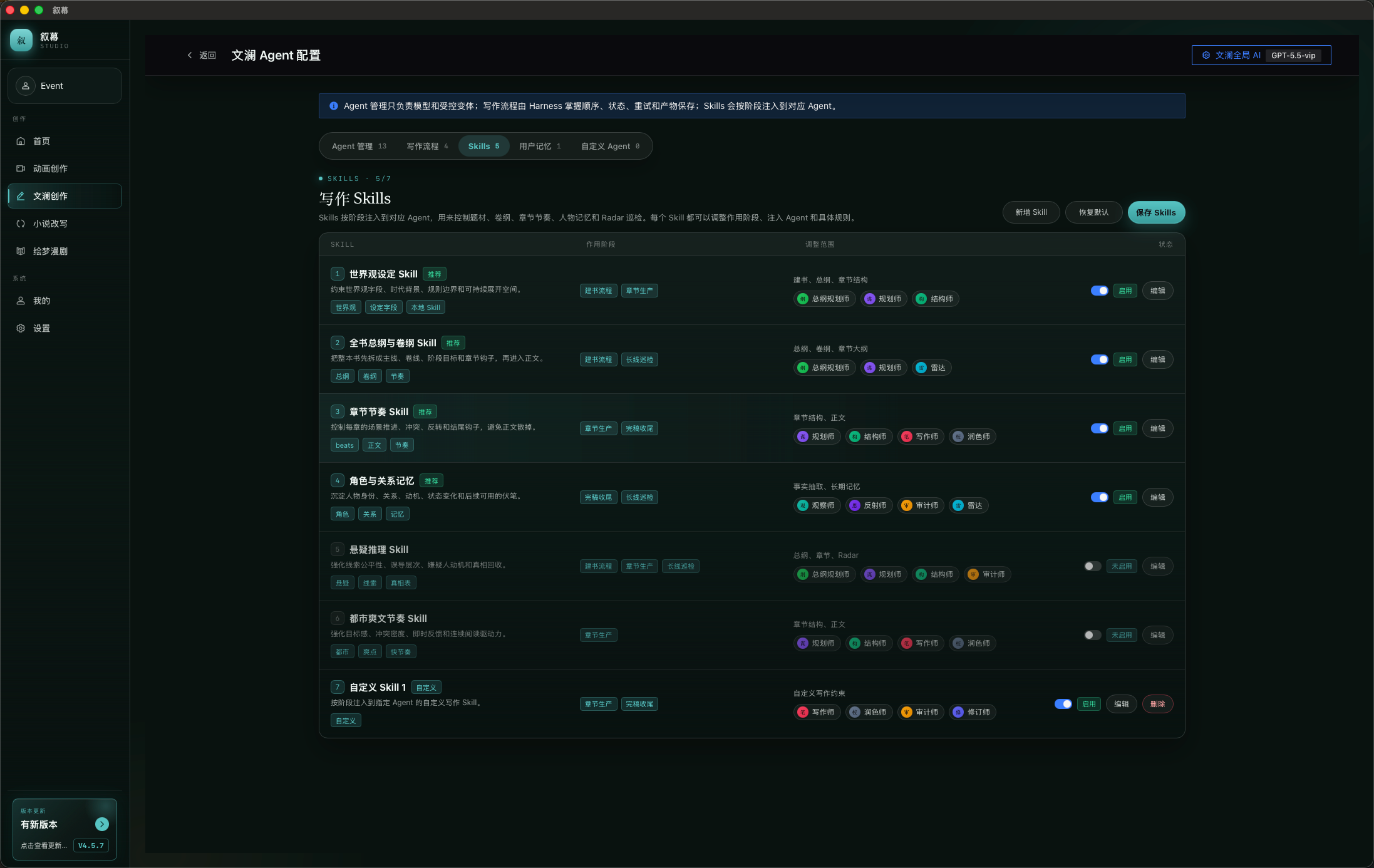Open the Event account selector
Image resolution: width=1374 pixels, height=868 pixels.
click(65, 86)
